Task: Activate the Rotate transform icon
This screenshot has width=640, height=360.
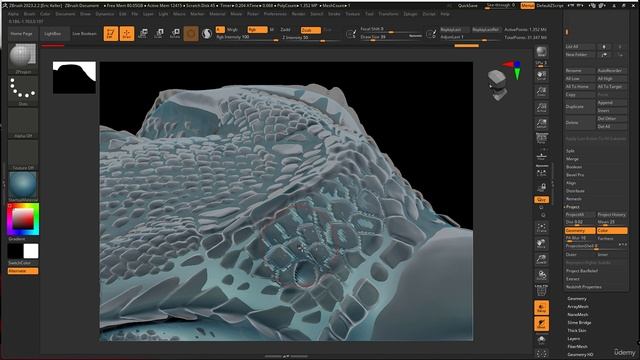Action: click(175, 33)
